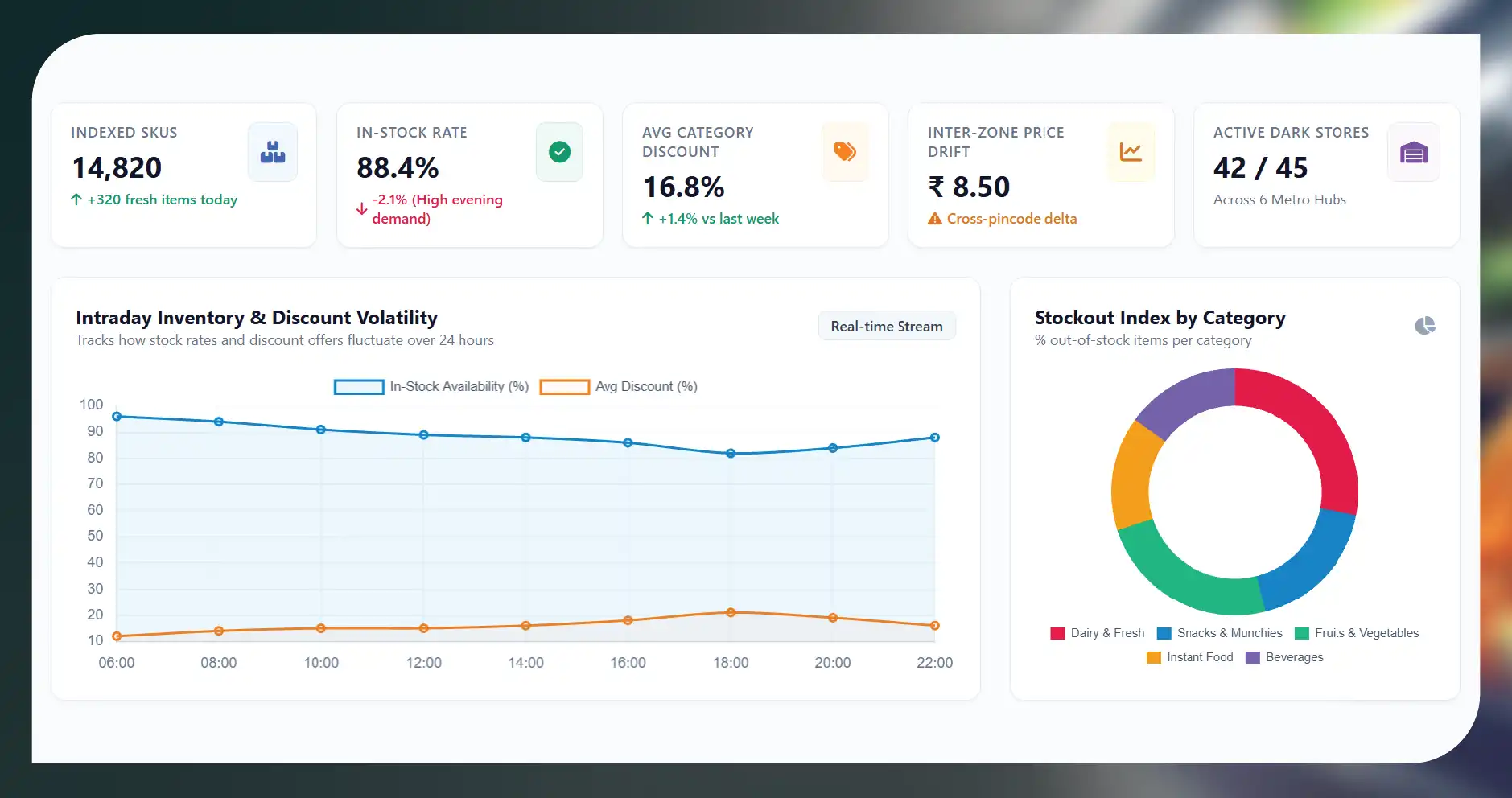The height and width of the screenshot is (798, 1512).
Task: Open the Real-time Stream button
Action: 887,326
